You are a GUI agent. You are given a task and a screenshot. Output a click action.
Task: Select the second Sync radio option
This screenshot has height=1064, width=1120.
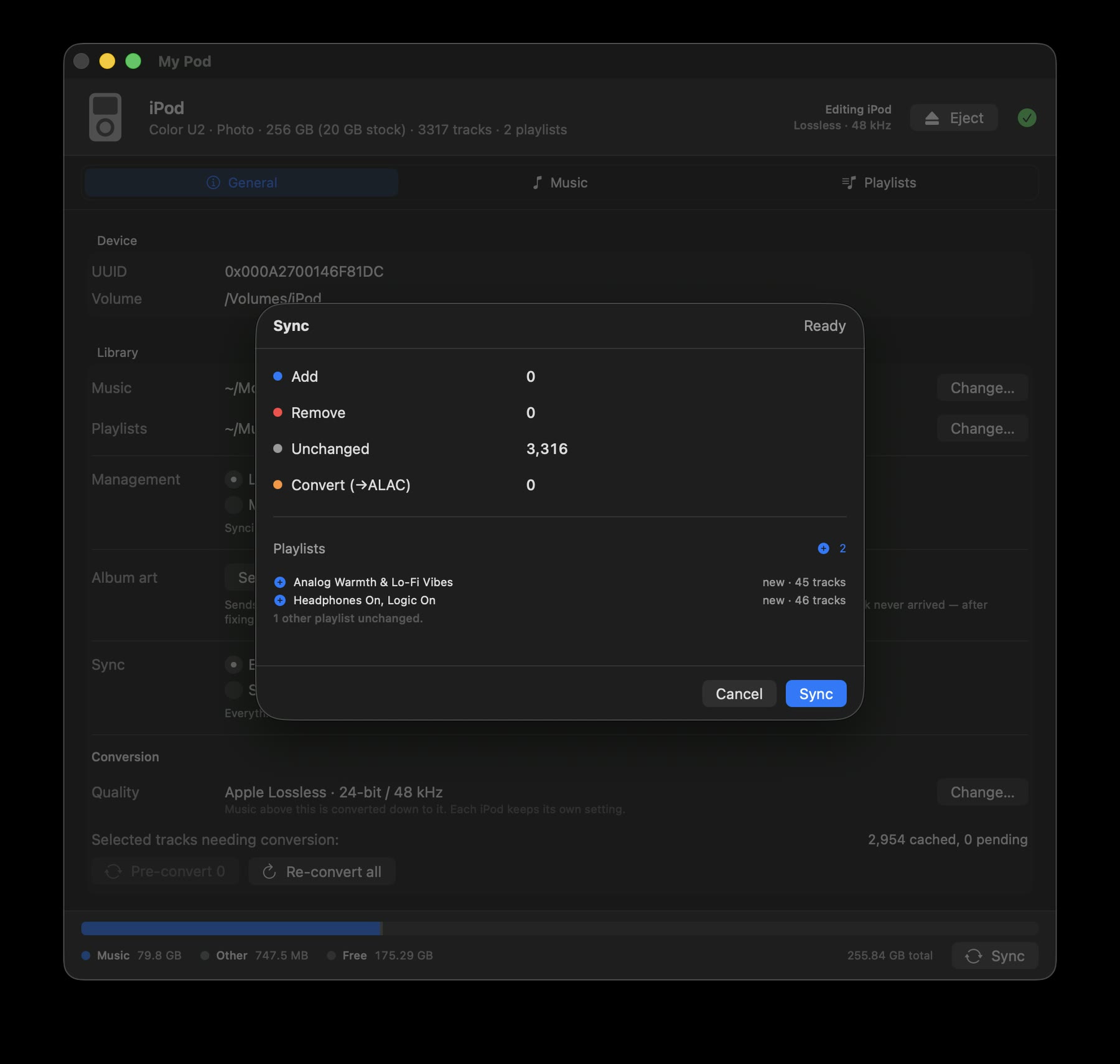click(x=233, y=689)
